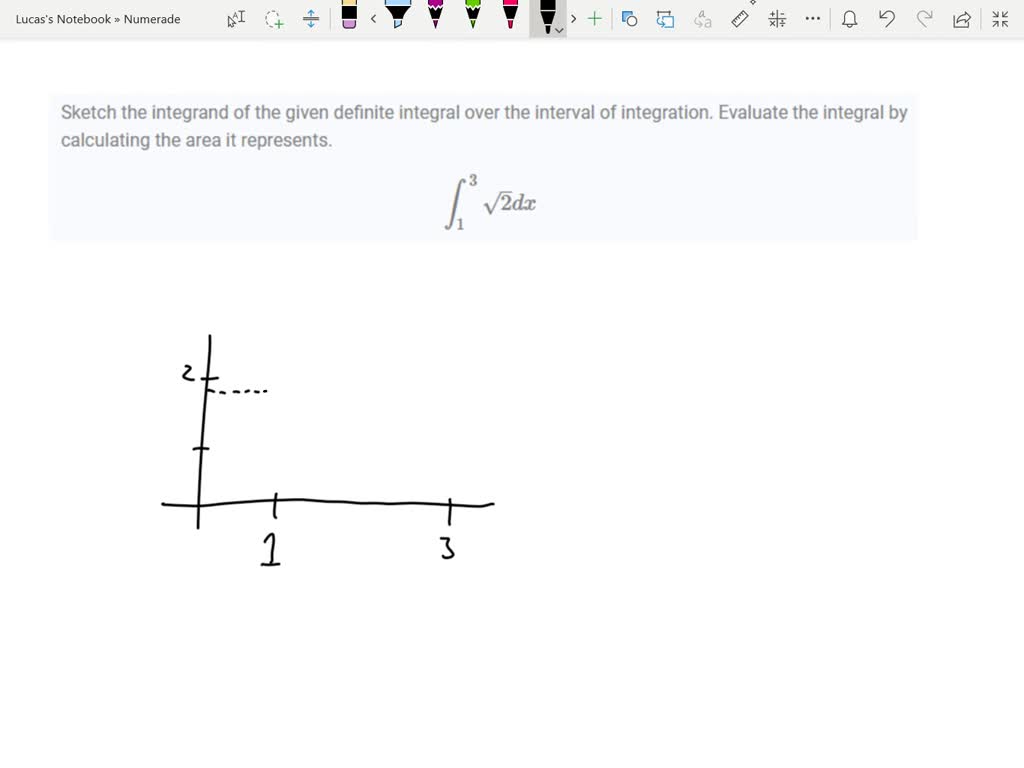Open the Ruler tool
This screenshot has width=1024, height=768.
pos(740,18)
